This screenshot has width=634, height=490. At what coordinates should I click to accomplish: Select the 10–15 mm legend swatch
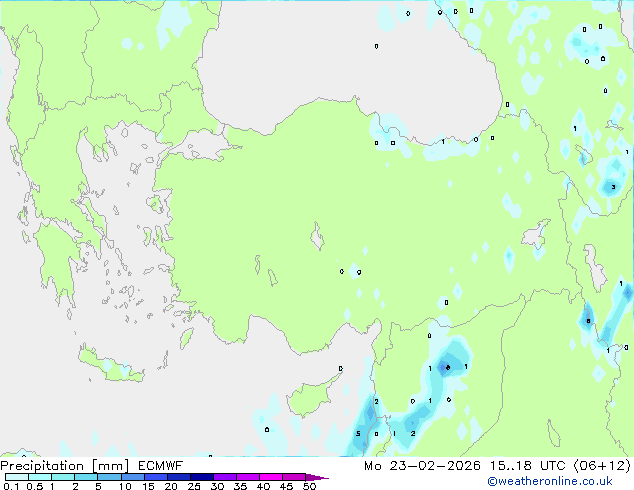tap(132, 477)
